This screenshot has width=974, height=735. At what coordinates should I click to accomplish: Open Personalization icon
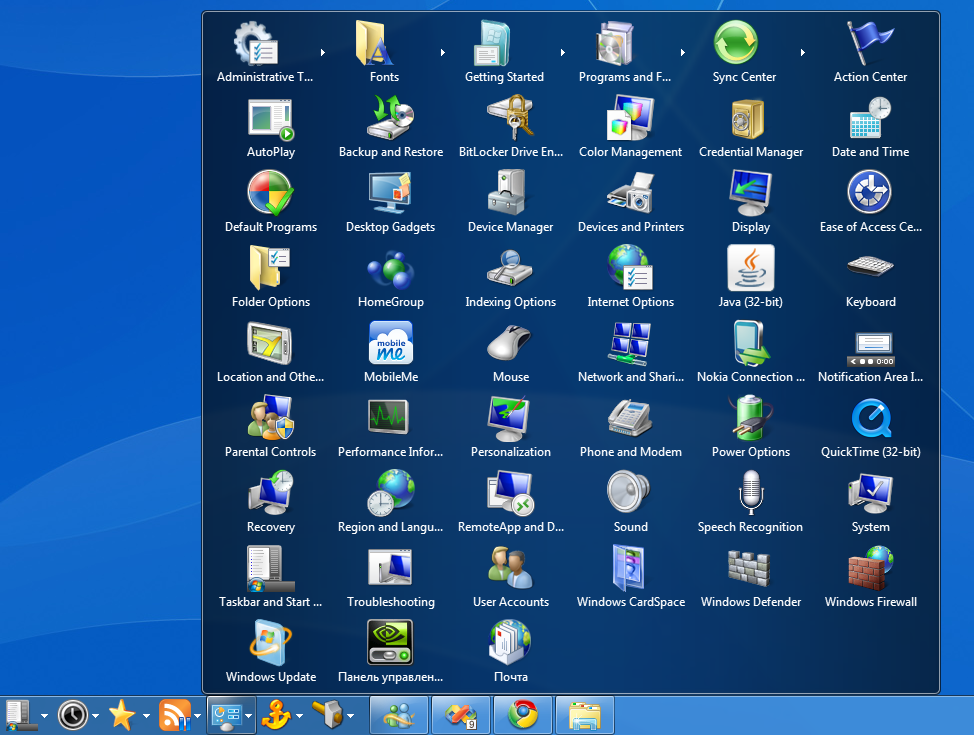(x=509, y=418)
